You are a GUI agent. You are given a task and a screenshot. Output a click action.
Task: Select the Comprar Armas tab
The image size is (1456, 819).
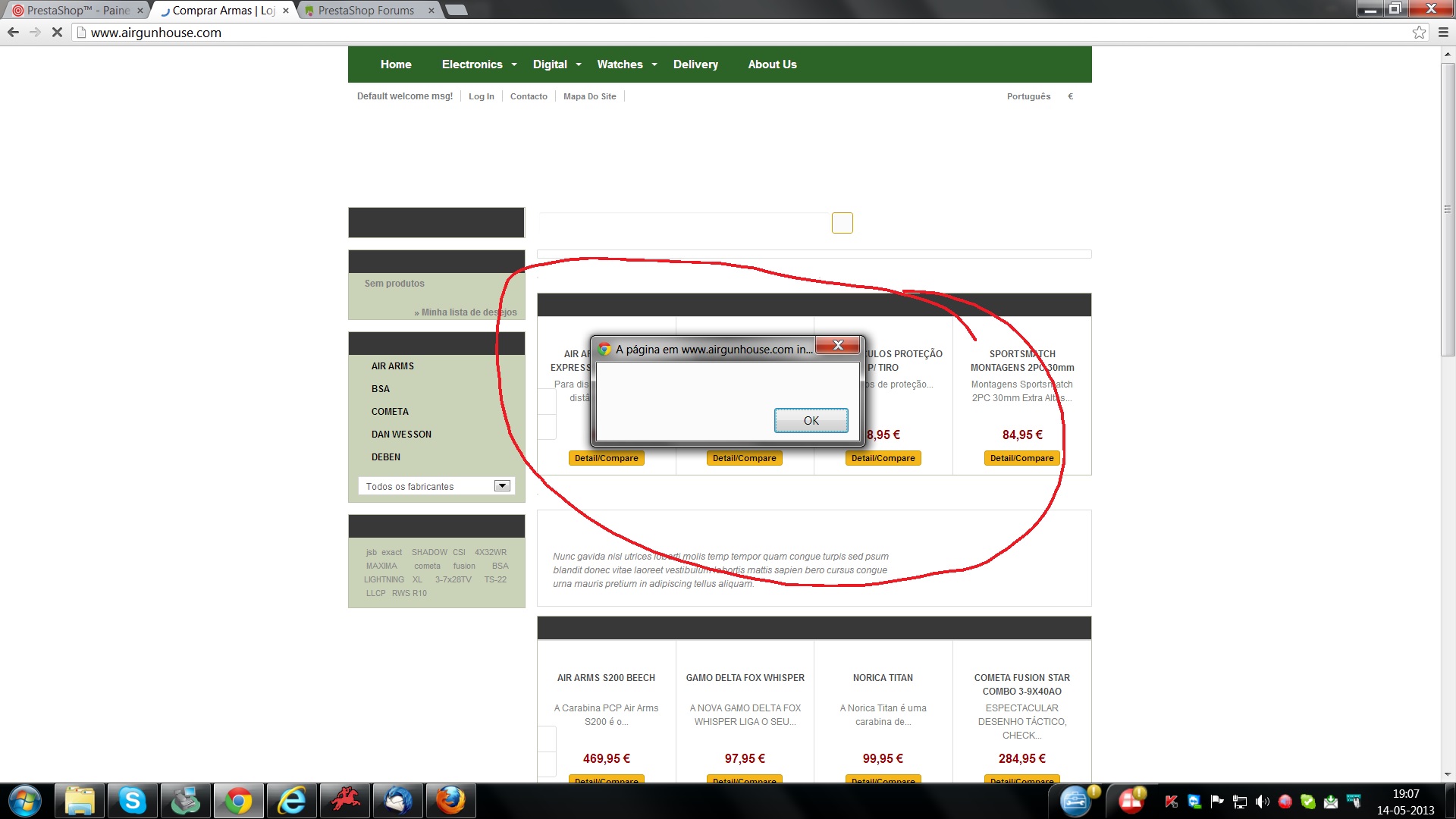tap(220, 11)
